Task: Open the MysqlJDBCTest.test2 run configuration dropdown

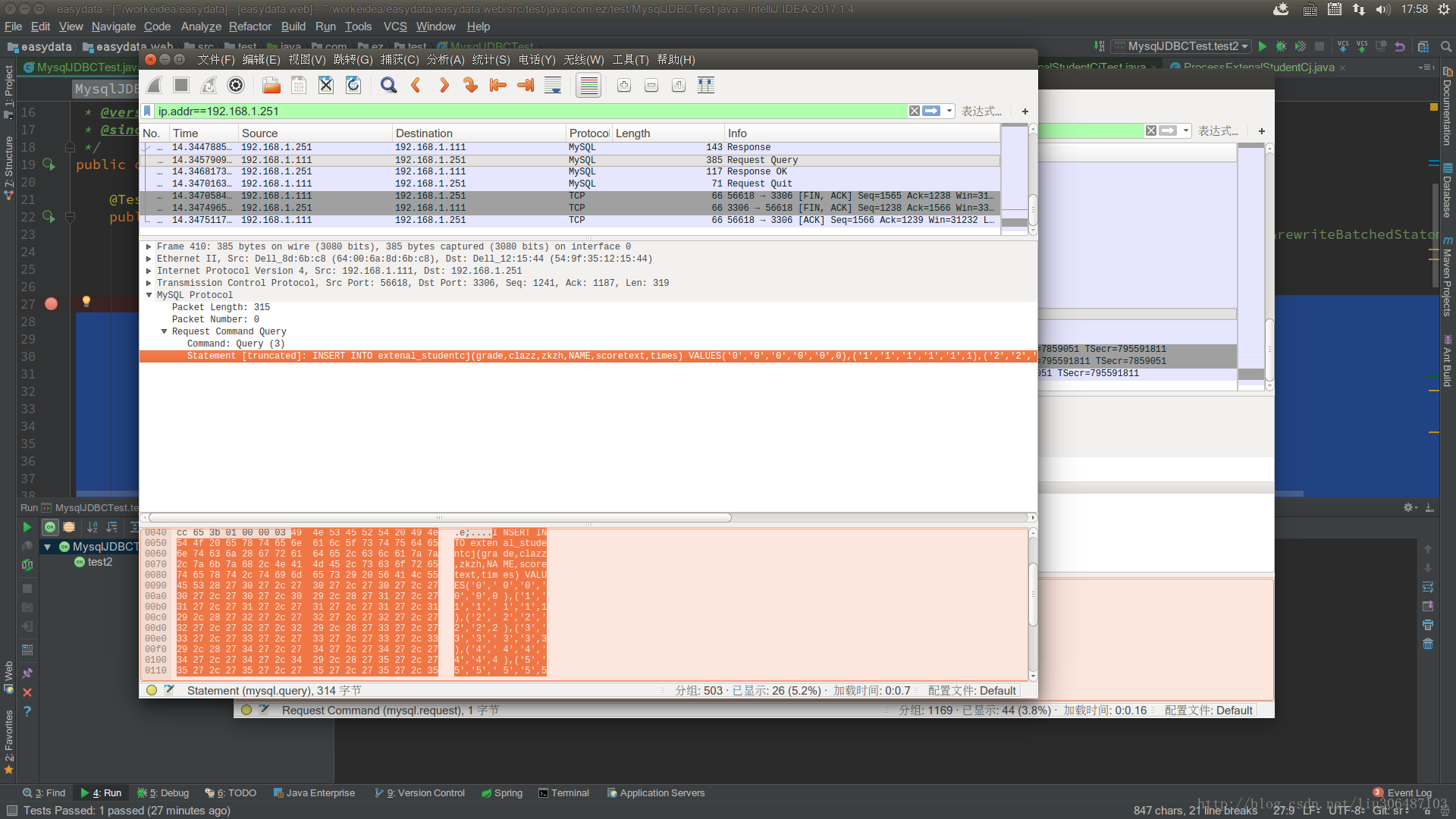Action: pyautogui.click(x=1181, y=46)
